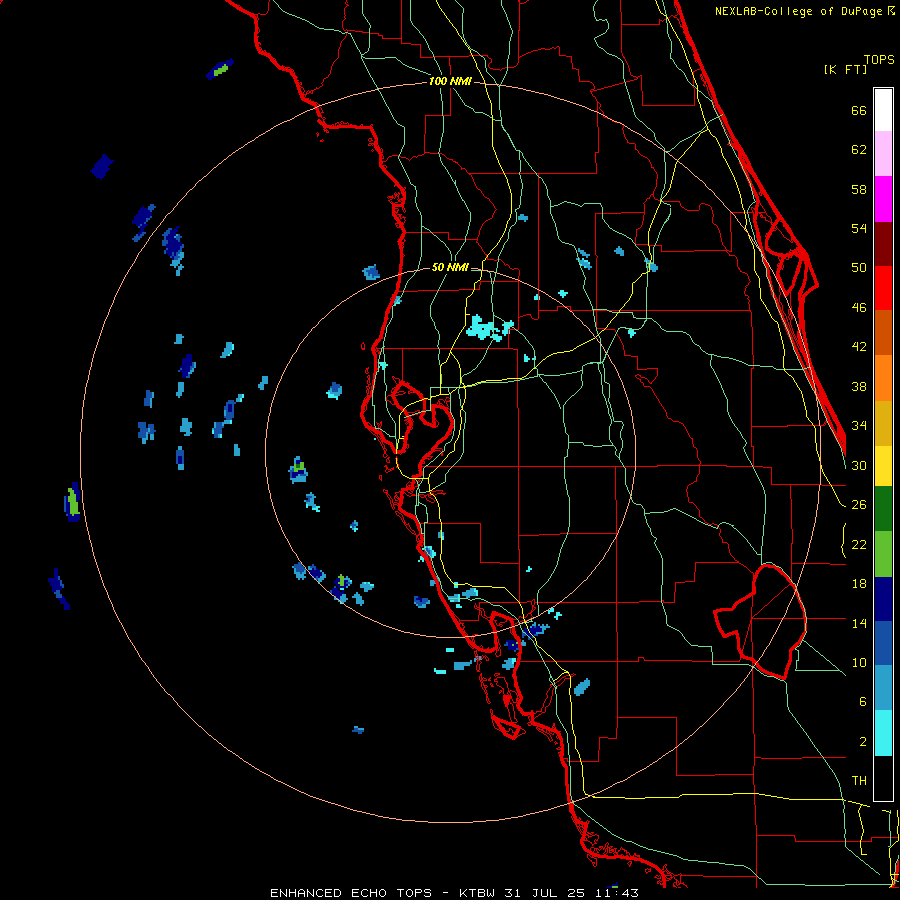Screen dimensions: 900x900
Task: Click the yellow swatch between 34 and 30
Action: pos(883,465)
